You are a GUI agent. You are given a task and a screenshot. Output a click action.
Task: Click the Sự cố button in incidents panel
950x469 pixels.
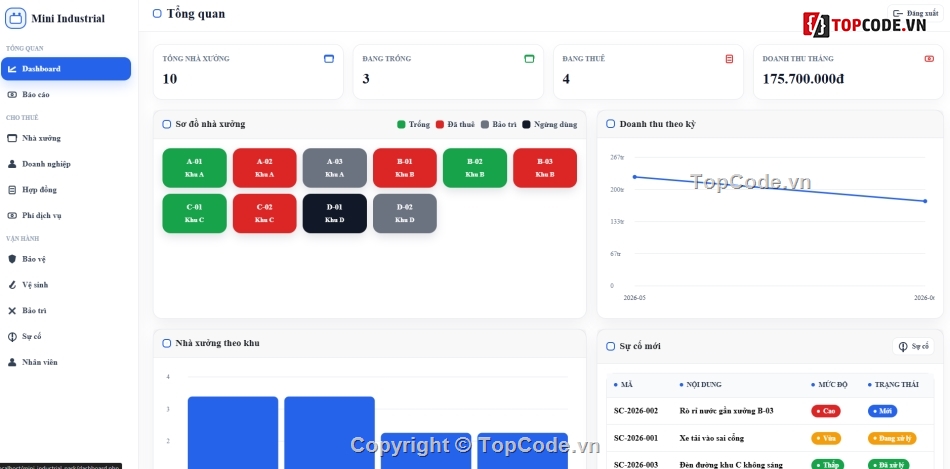913,346
